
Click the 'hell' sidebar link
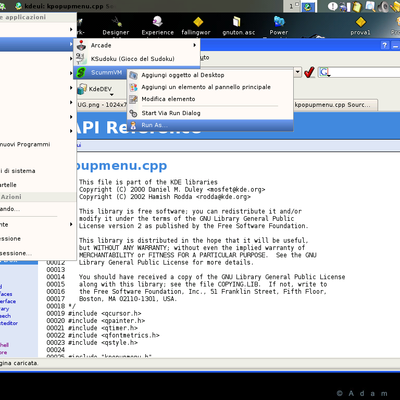(x=4, y=345)
